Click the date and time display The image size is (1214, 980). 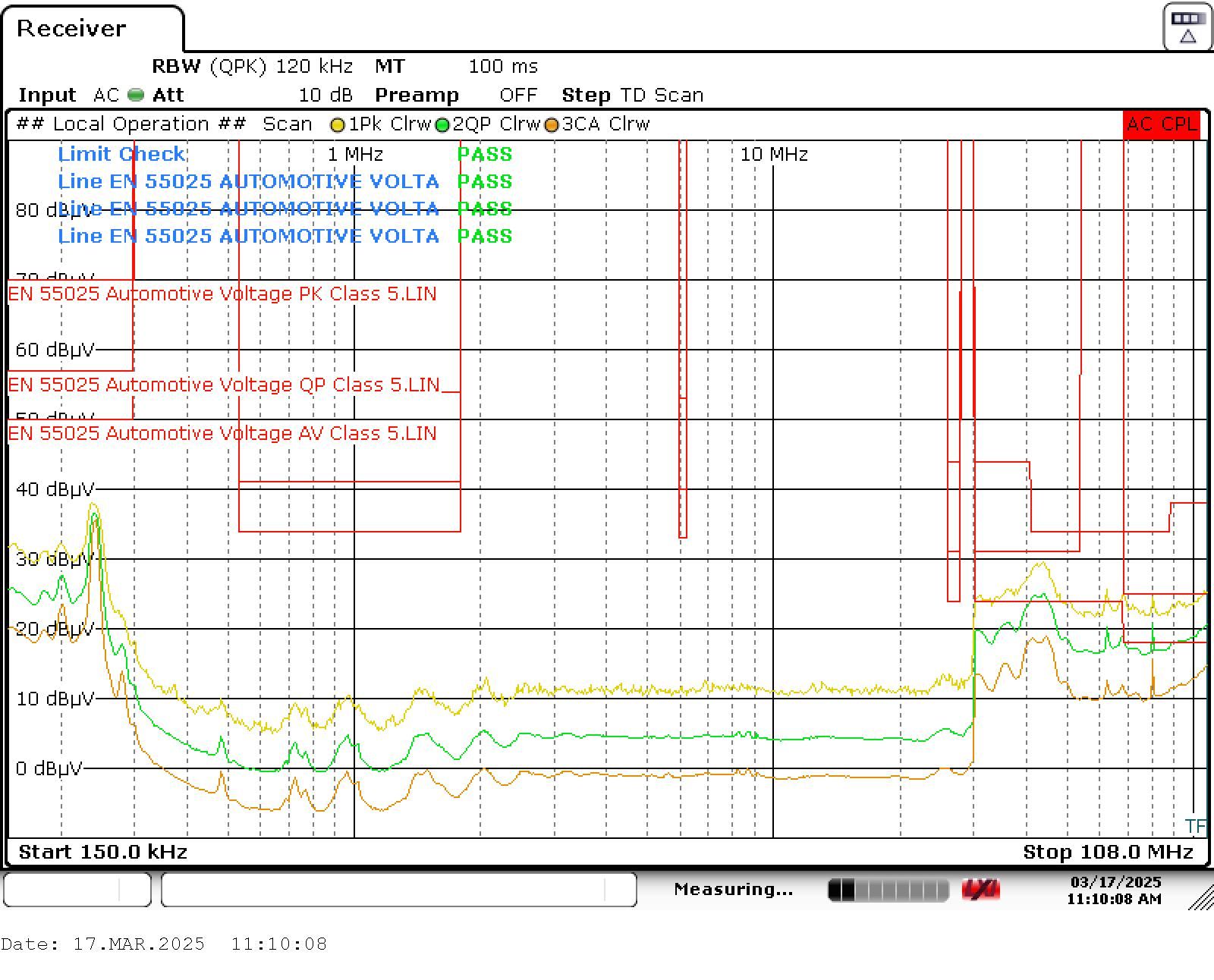point(1114,890)
